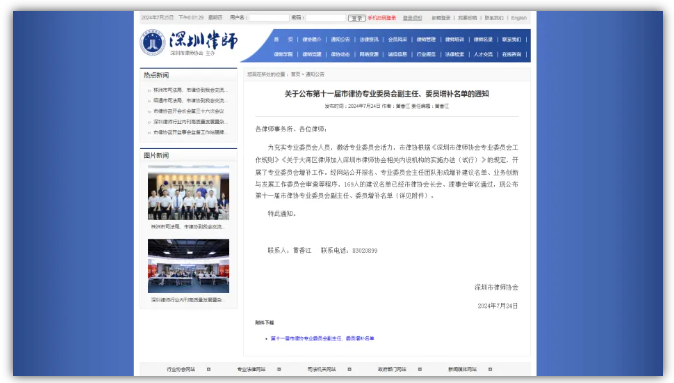Viewport: 674px width, 383px height.
Task: Click the bullet before the blue attachment link
Action: coord(267,339)
